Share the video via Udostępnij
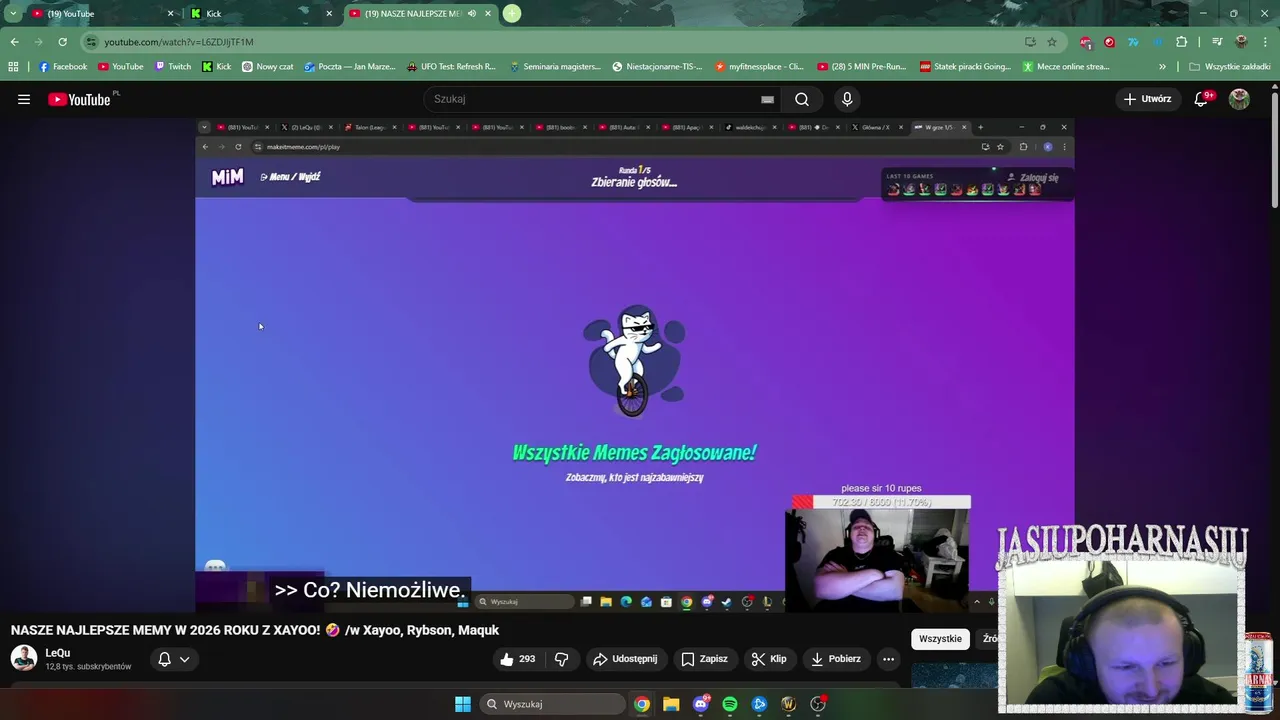Viewport: 1280px width, 720px height. pos(625,659)
